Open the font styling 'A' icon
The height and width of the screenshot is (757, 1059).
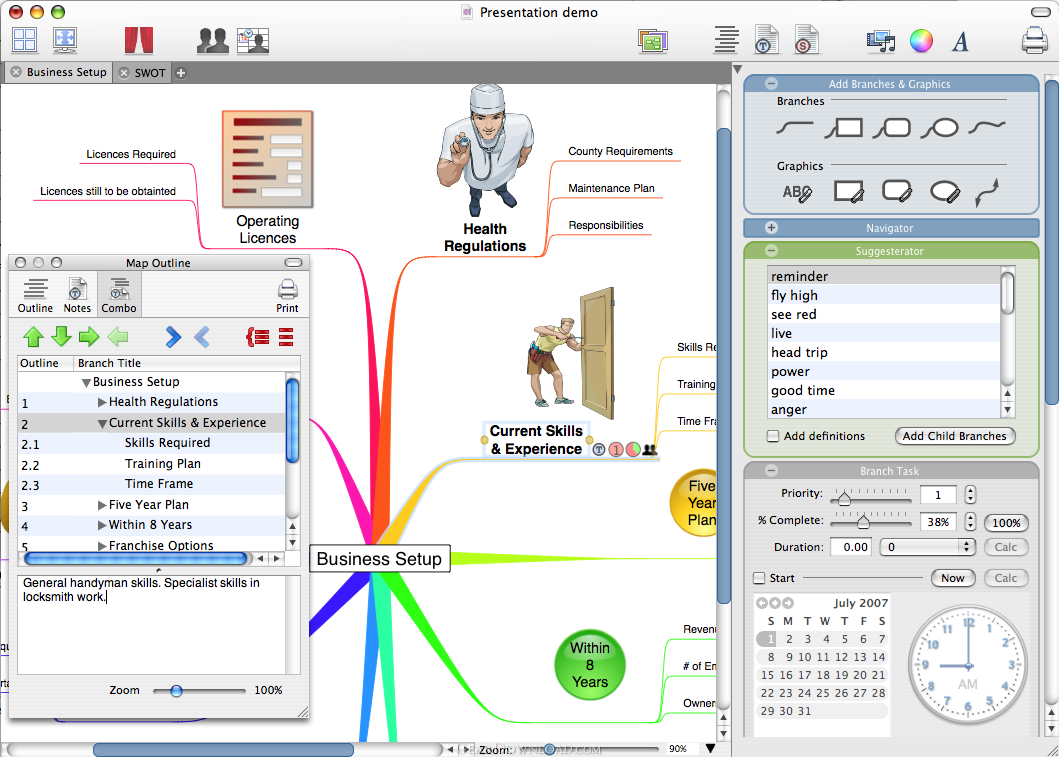(x=960, y=42)
